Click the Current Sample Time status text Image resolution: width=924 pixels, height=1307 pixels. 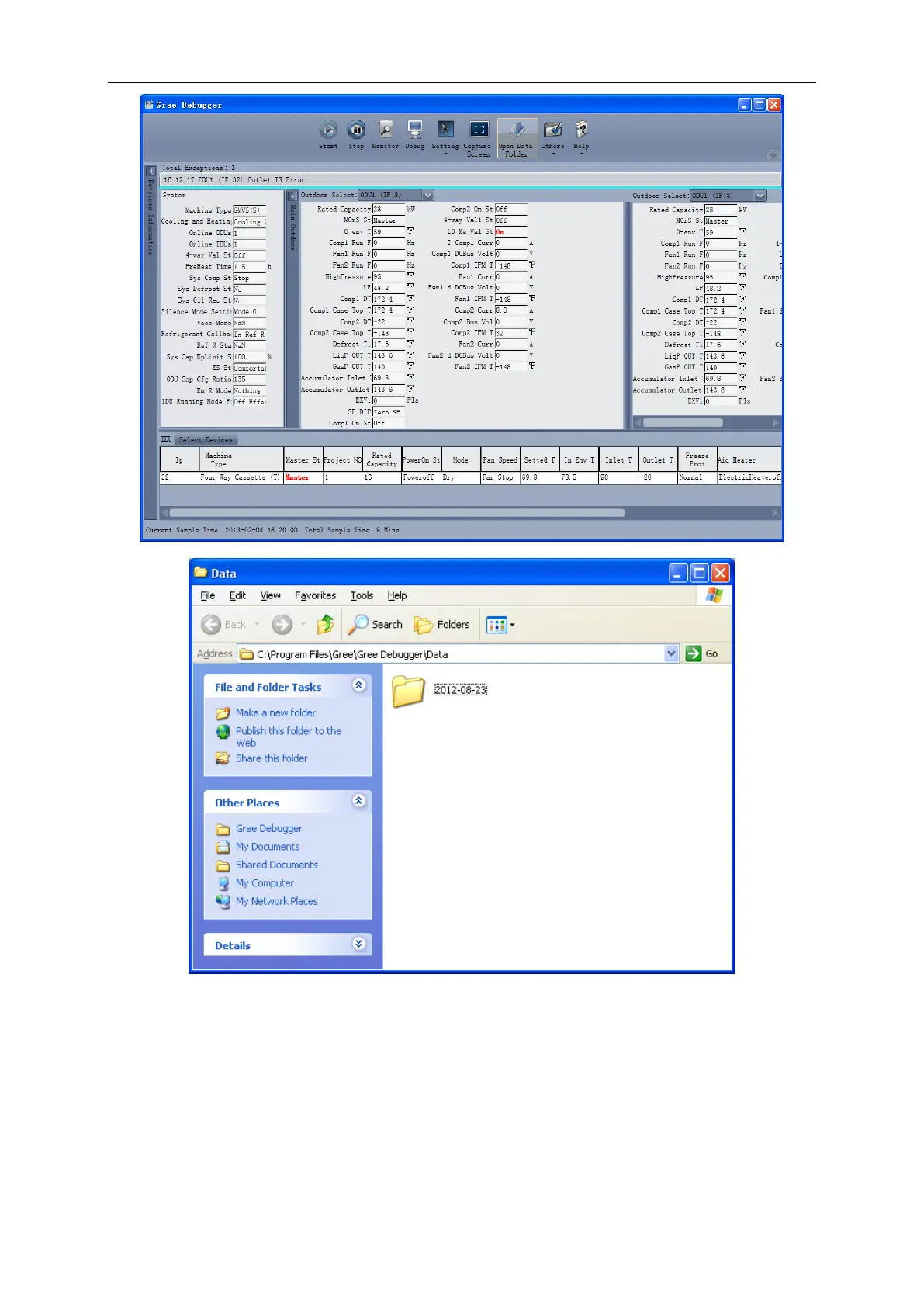click(222, 530)
